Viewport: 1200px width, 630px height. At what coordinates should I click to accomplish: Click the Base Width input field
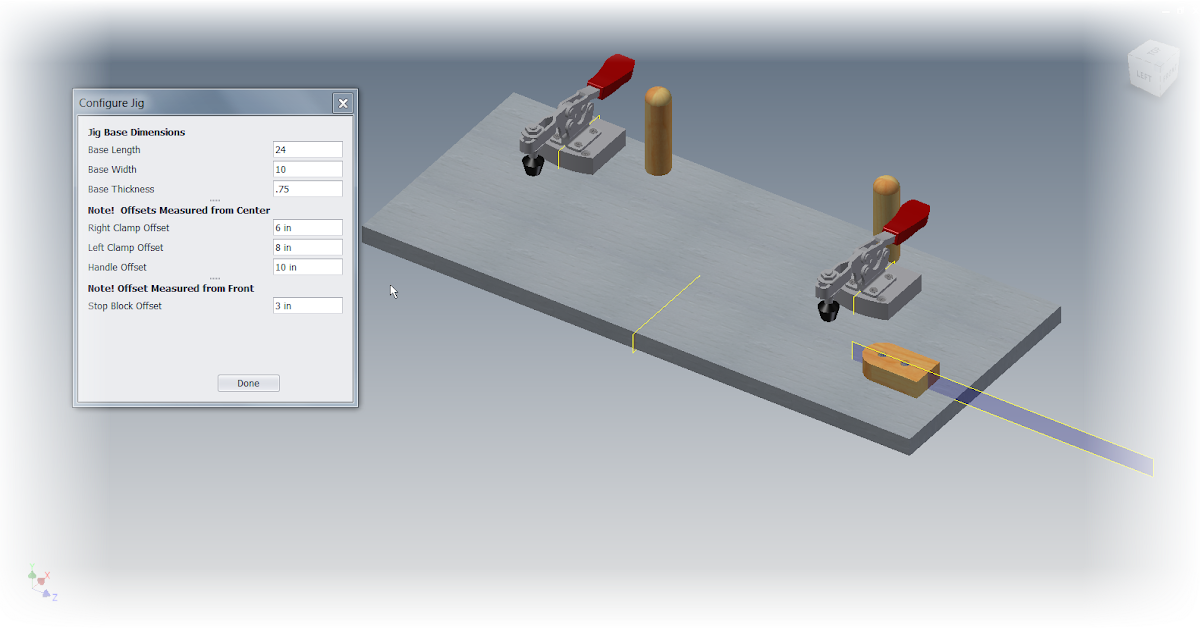(x=307, y=169)
